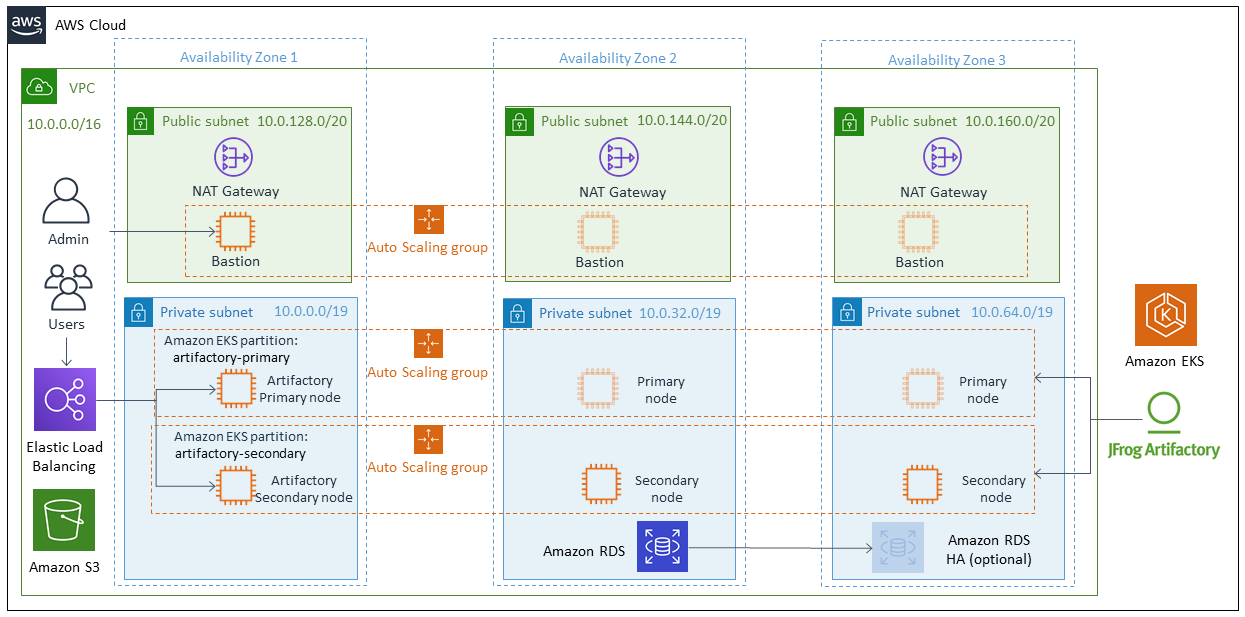This screenshot has width=1245, height=617.
Task: Select the Amazon RDS HA optional icon
Action: [x=896, y=547]
